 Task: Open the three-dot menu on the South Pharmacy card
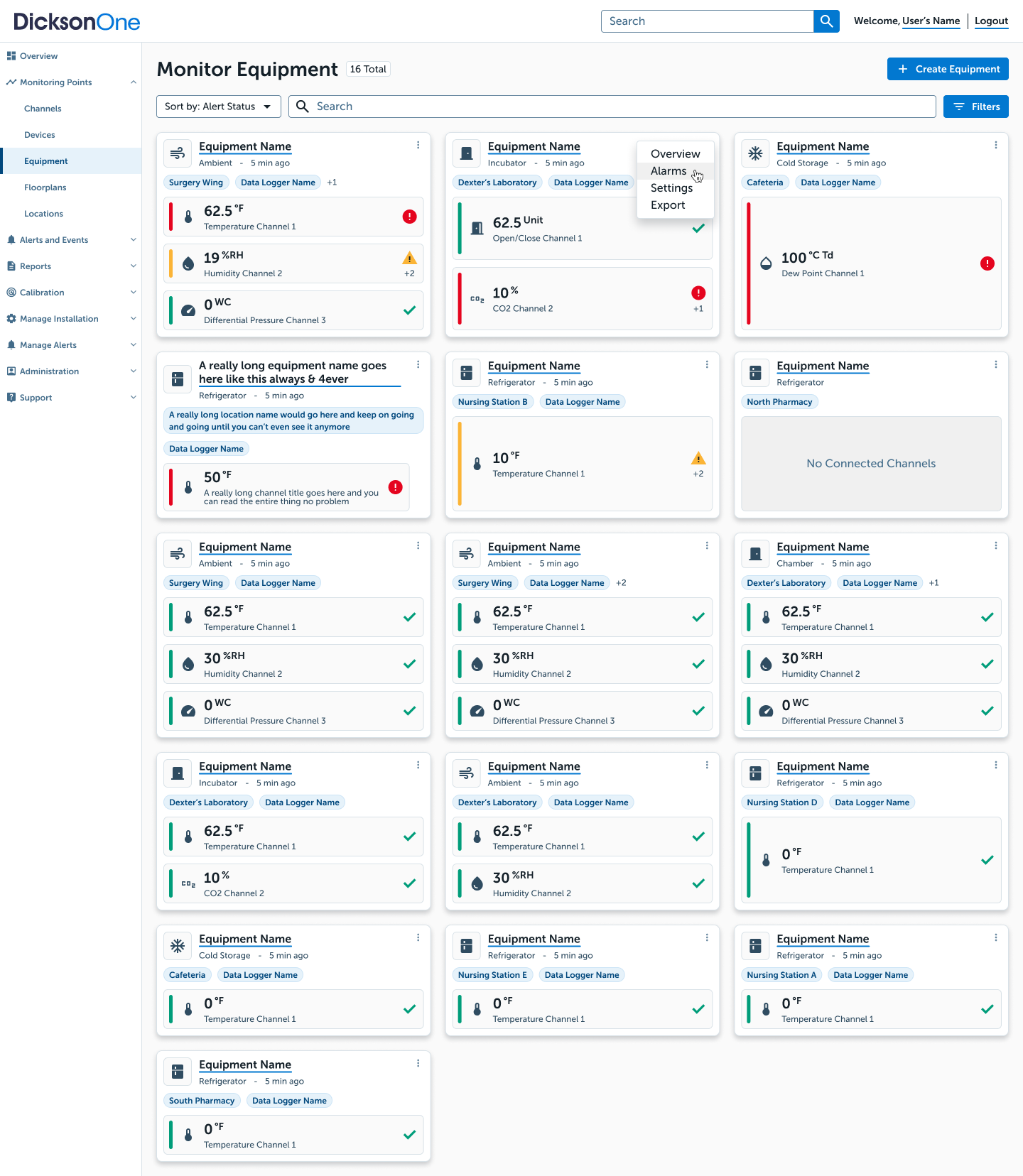418,1063
